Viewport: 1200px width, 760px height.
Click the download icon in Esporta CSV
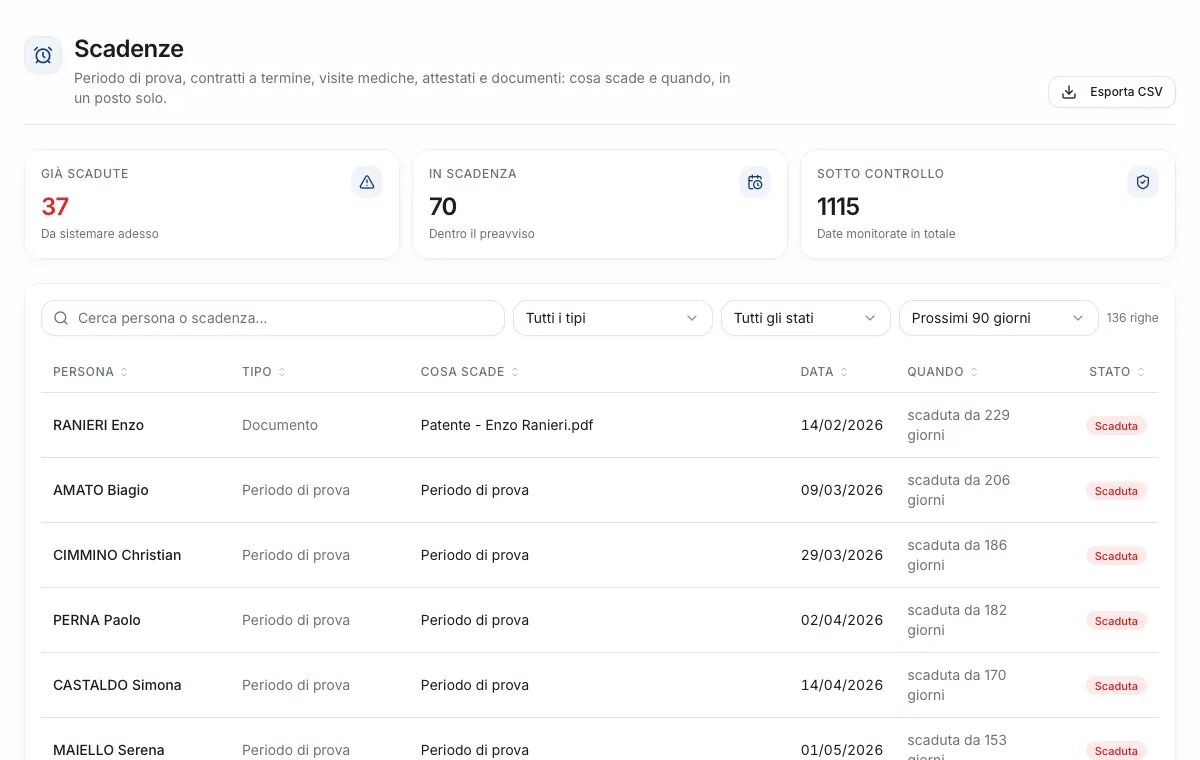click(x=1069, y=92)
